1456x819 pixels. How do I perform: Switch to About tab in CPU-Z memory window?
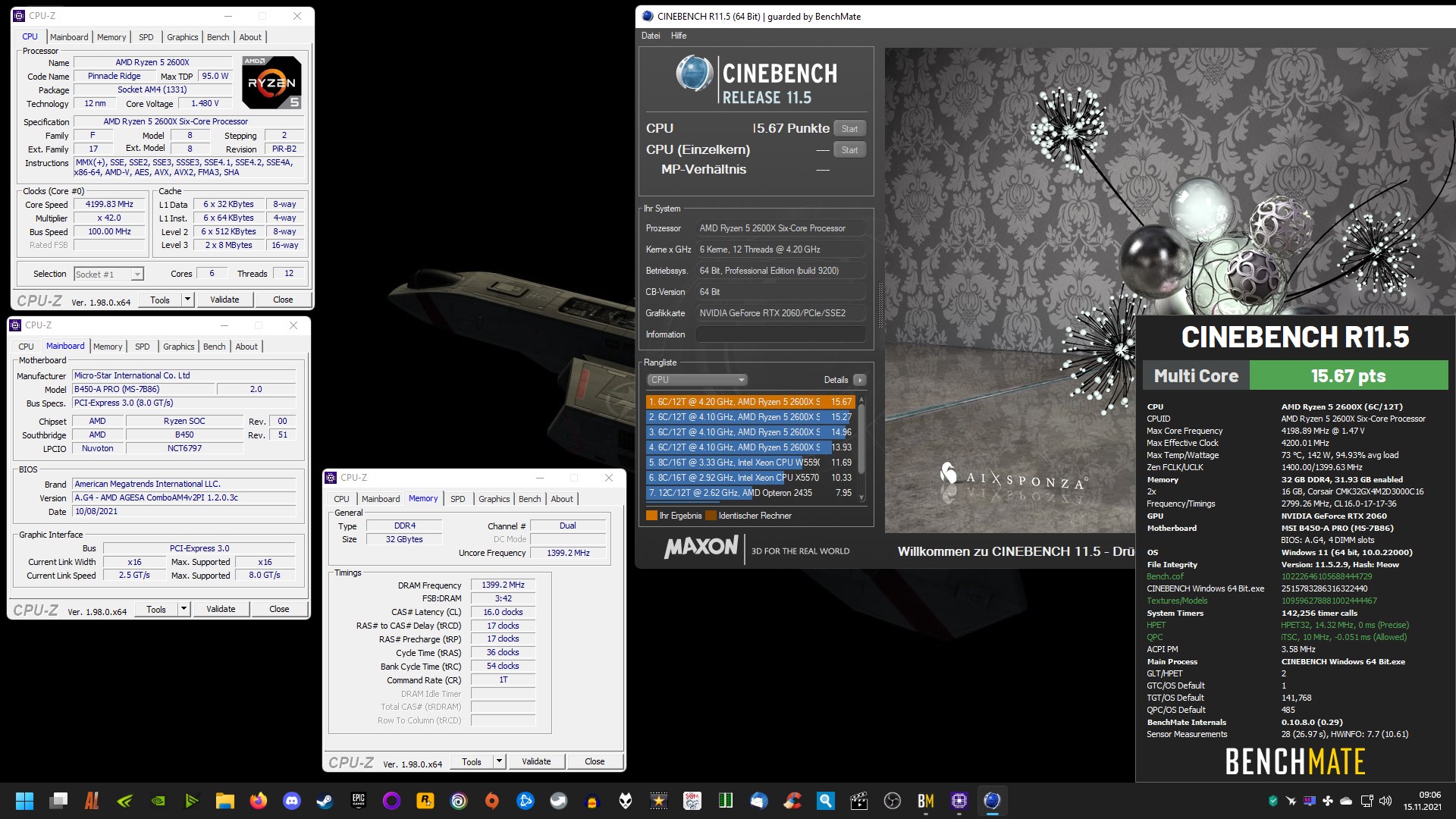click(x=562, y=499)
